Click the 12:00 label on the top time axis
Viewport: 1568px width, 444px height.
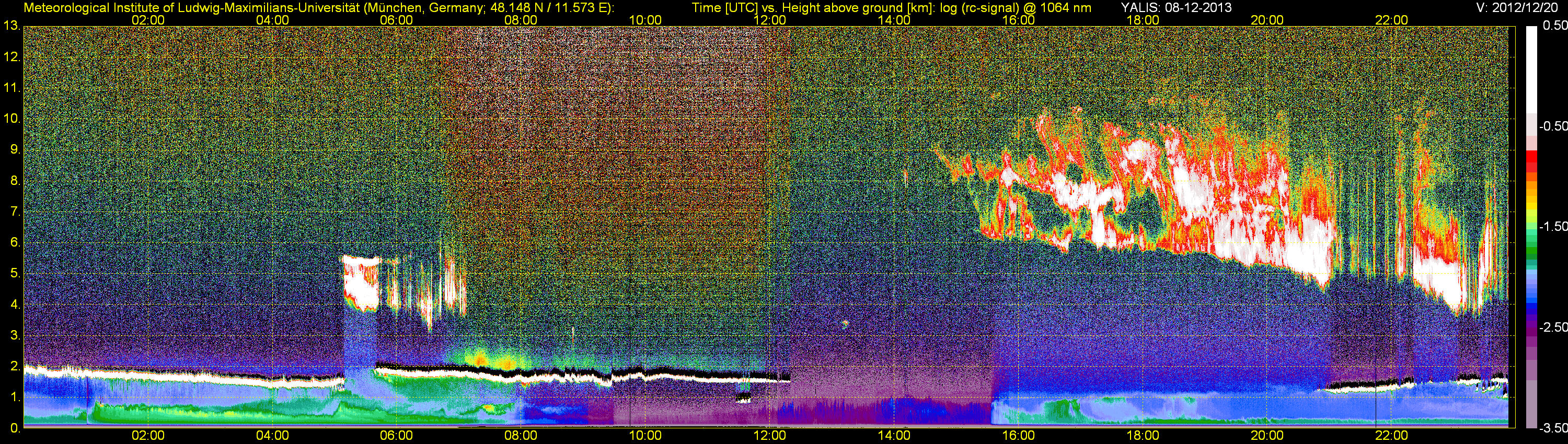click(769, 20)
